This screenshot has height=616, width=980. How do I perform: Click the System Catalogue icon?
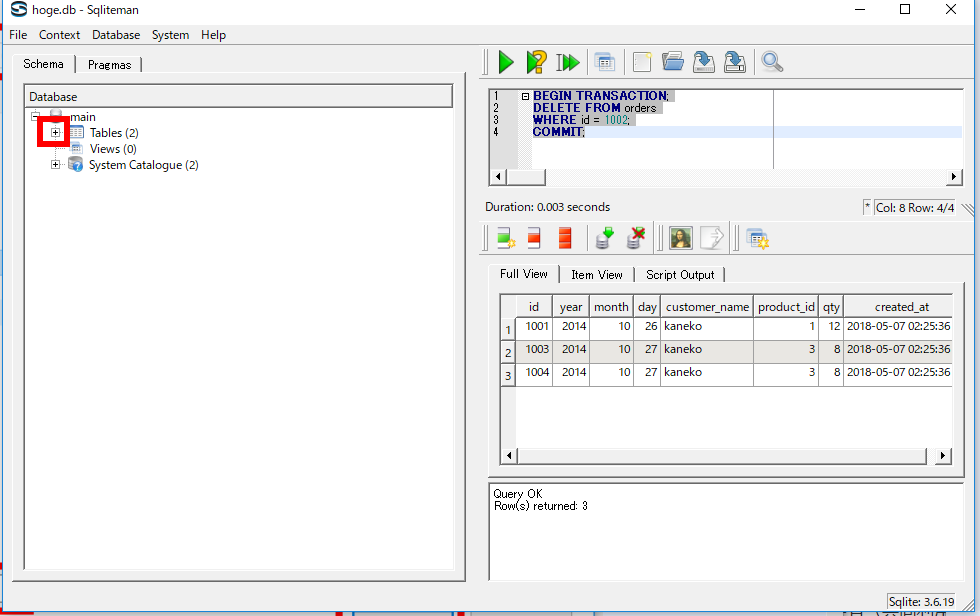click(x=76, y=165)
